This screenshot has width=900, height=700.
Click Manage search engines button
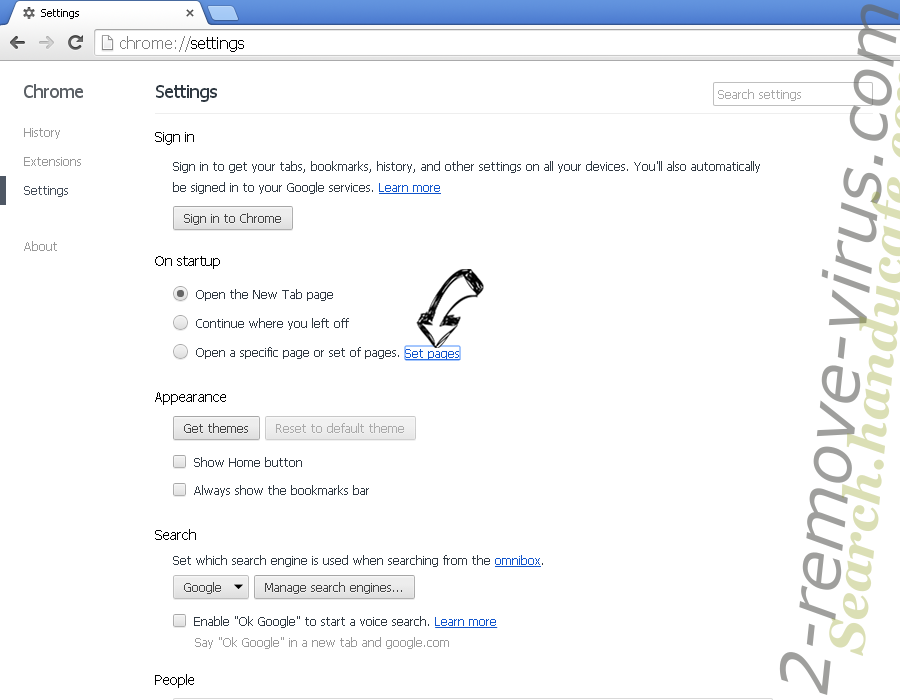point(334,588)
